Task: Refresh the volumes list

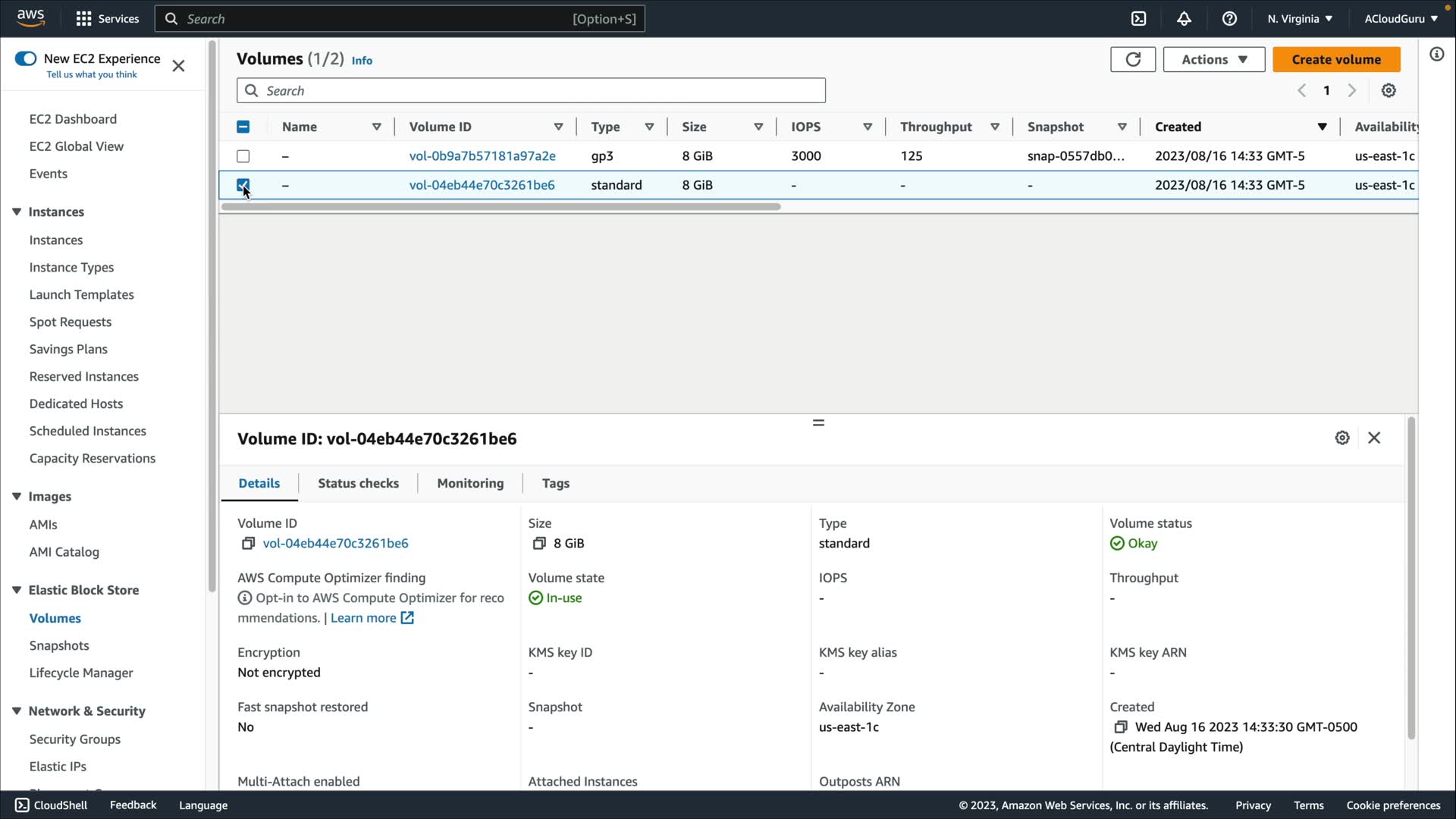Action: 1132,59
